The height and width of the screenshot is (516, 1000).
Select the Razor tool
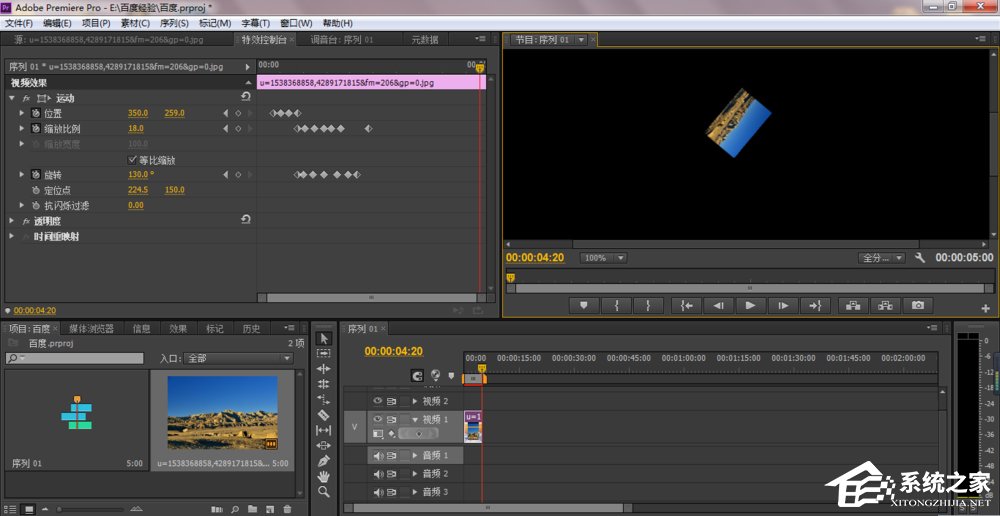[324, 415]
